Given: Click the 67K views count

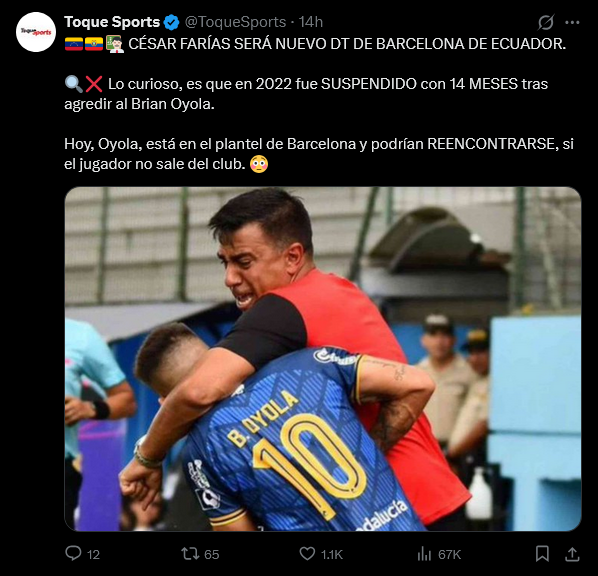Looking at the screenshot, I should [x=449, y=554].
